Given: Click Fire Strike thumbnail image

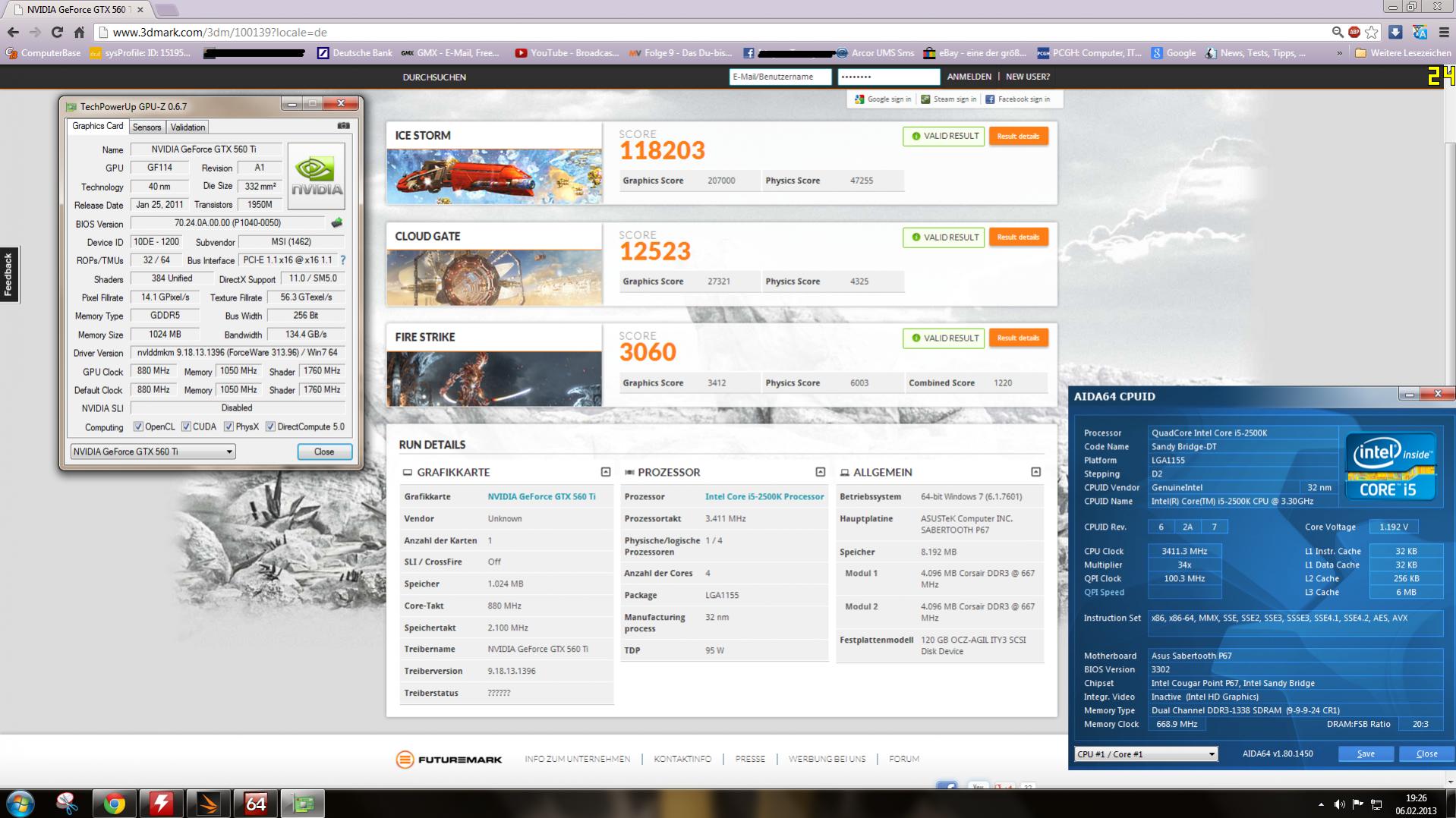Looking at the screenshot, I should tap(494, 379).
